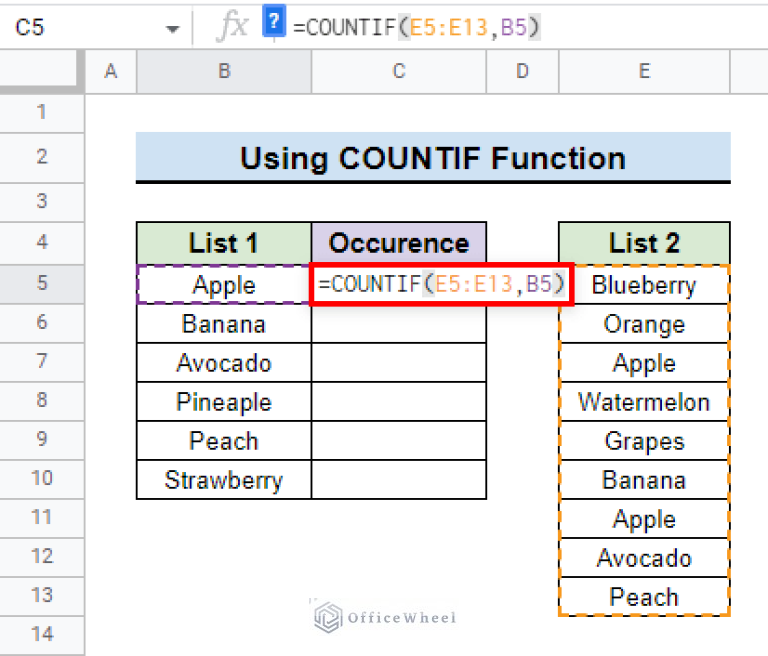Click the 'Peach' cell in List 1
This screenshot has width=768, height=656.
click(x=224, y=441)
